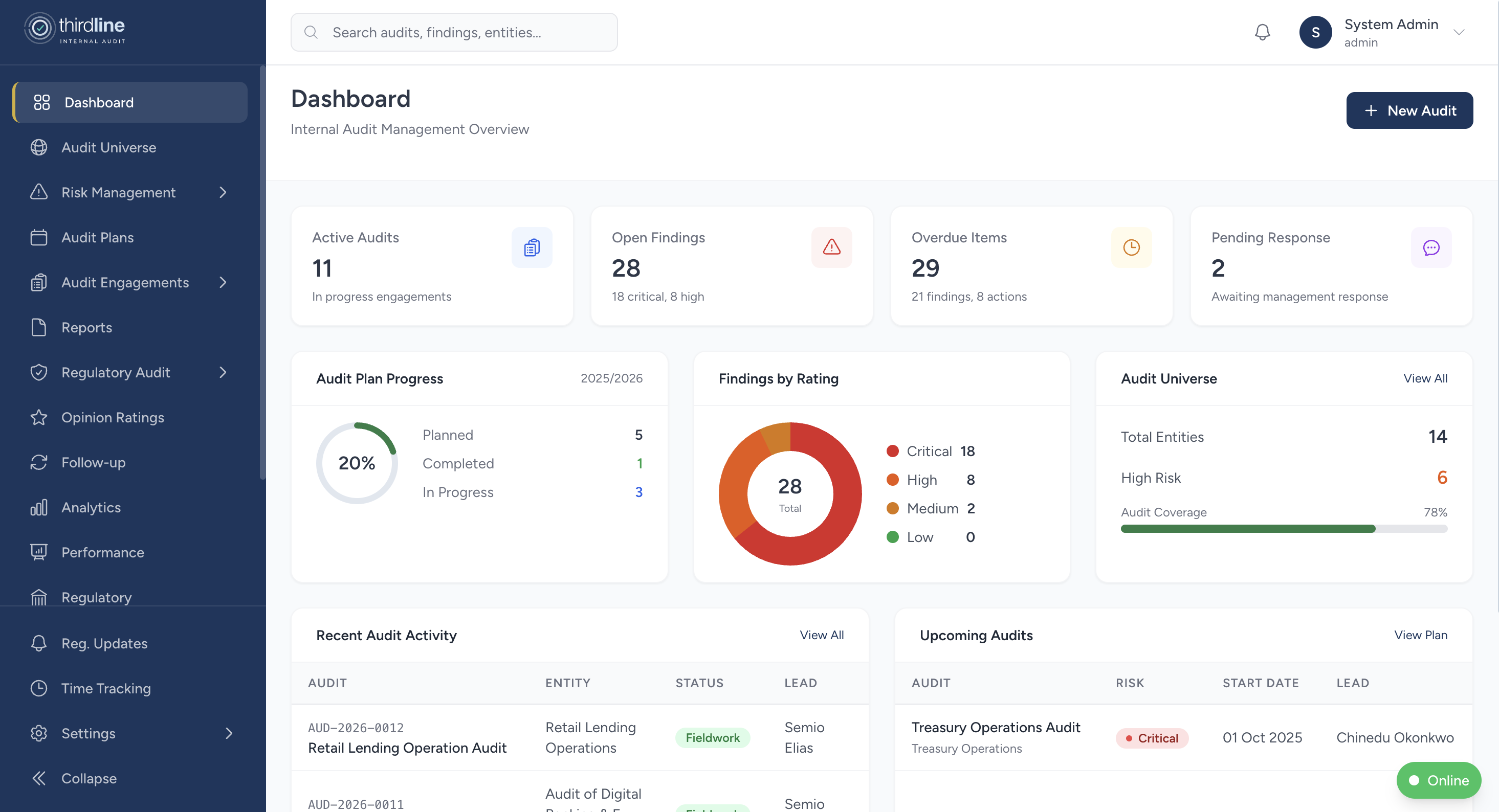Click the New Audit button
Image resolution: width=1499 pixels, height=812 pixels.
coord(1410,110)
